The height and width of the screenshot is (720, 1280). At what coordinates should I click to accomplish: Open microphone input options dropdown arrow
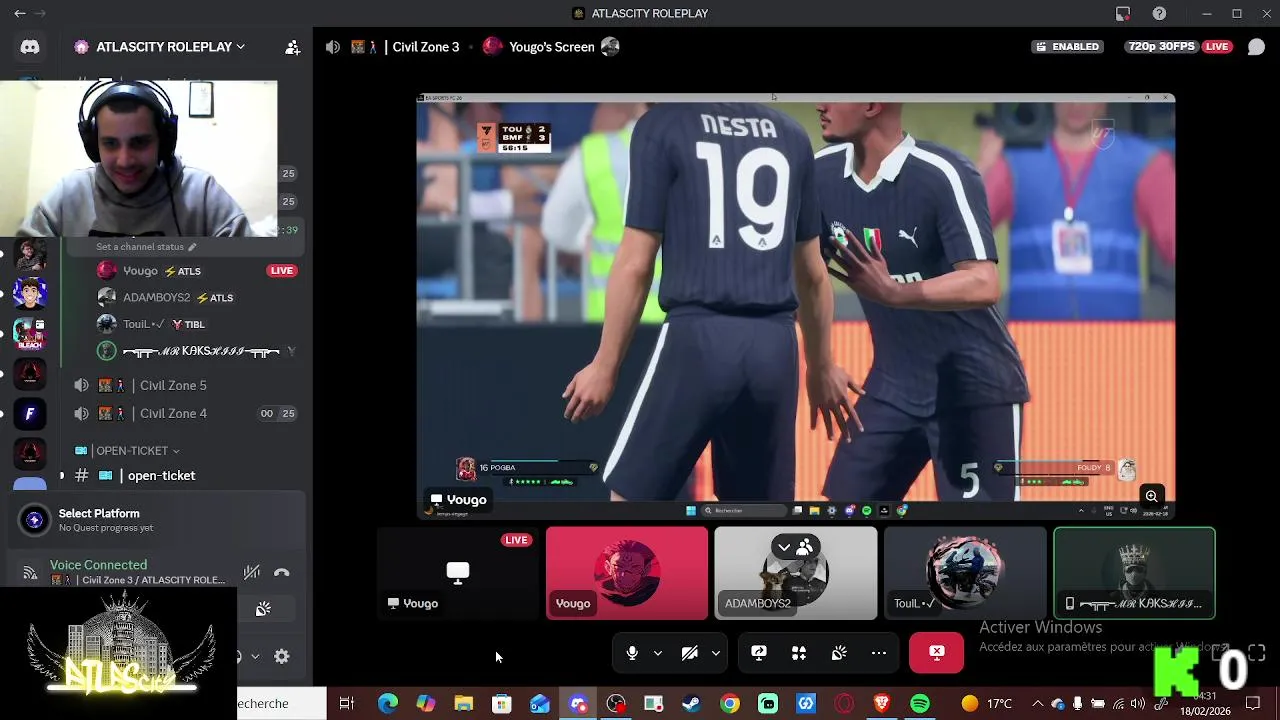point(658,653)
